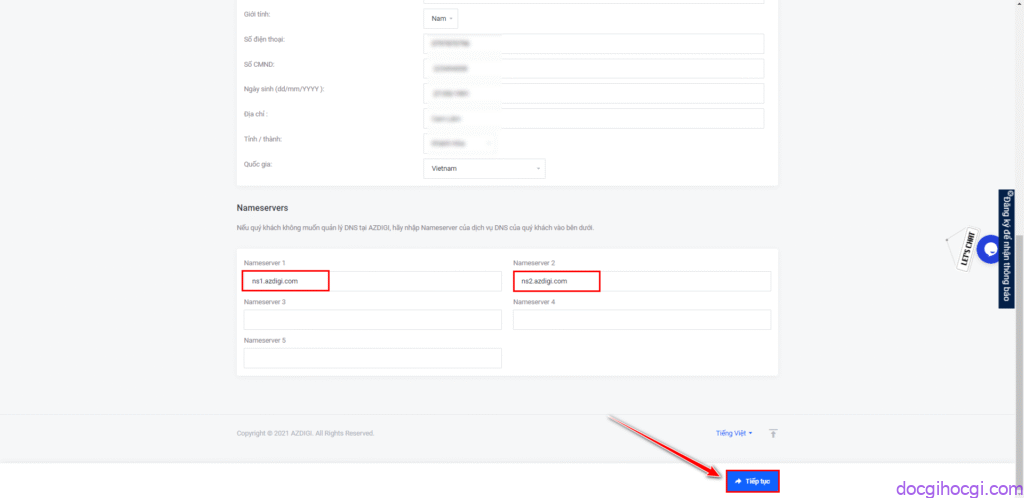Click the empty Nameserver 4 field
The height and width of the screenshot is (498, 1024).
tap(642, 320)
